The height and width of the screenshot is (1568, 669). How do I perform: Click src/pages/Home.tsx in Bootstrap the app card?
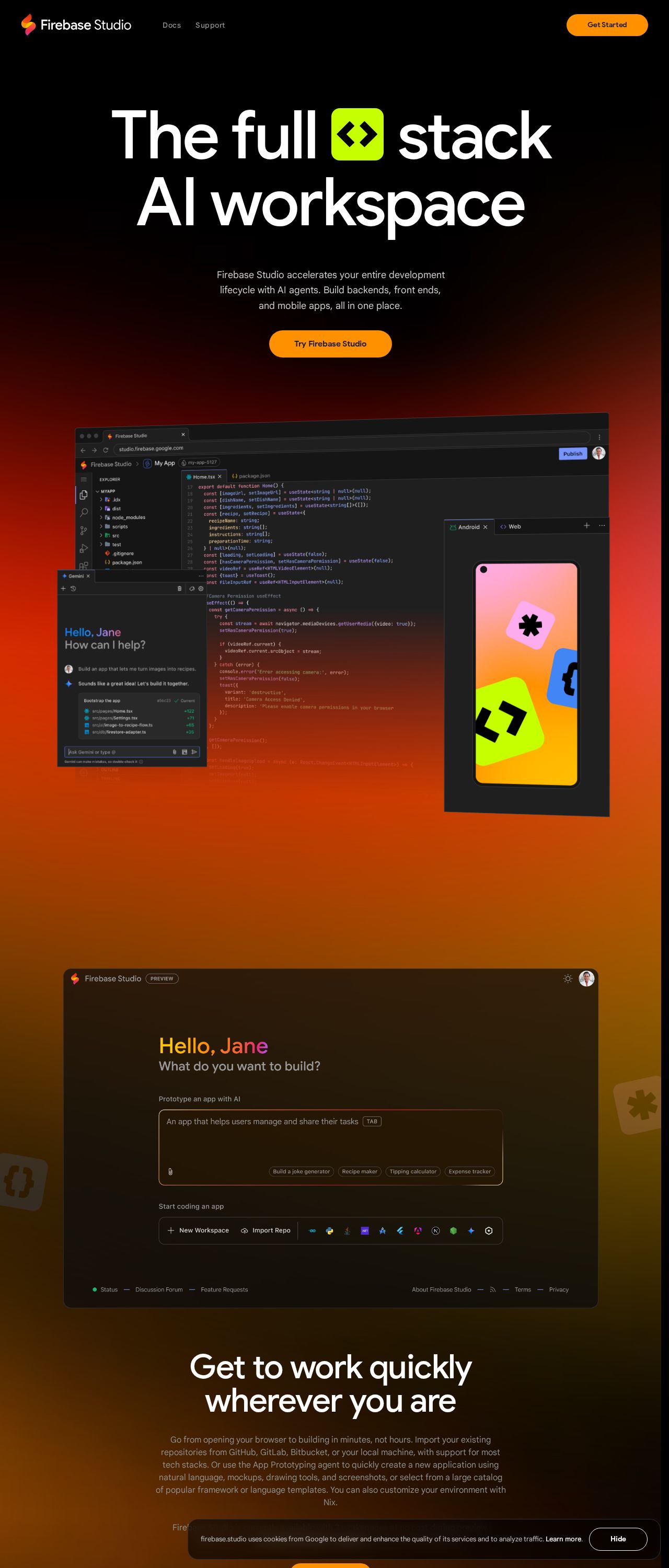coord(112,711)
